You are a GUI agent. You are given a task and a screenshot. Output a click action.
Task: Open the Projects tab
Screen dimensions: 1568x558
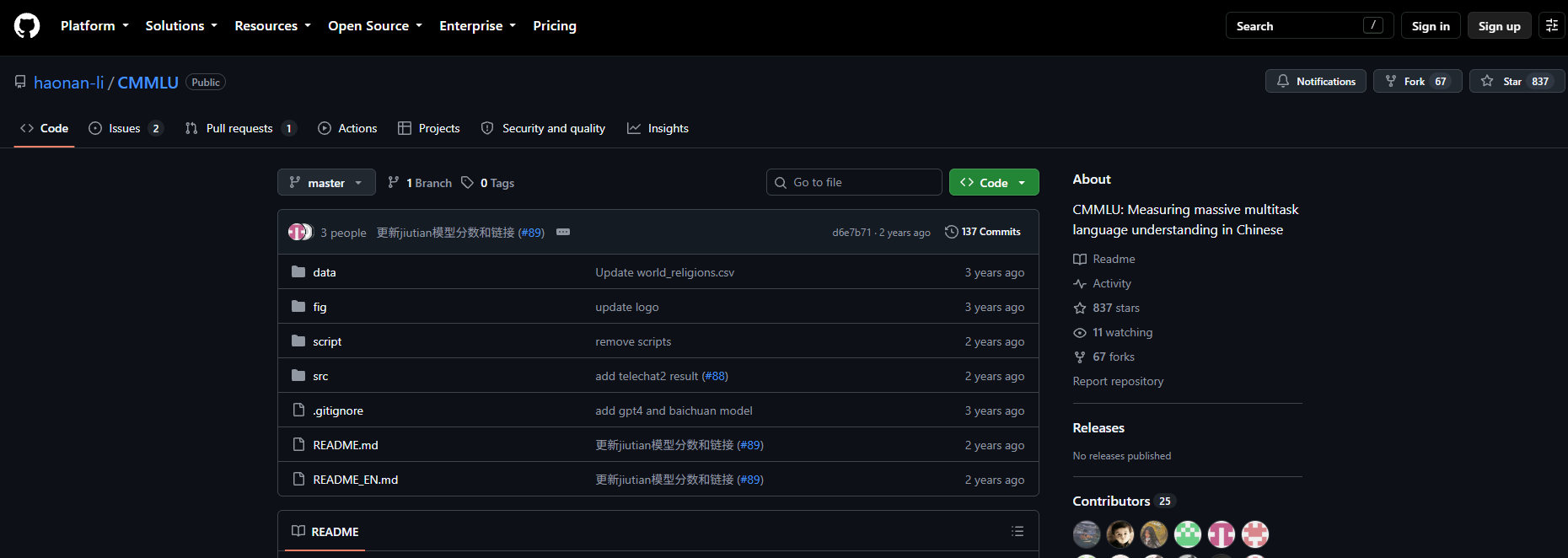pyautogui.click(x=429, y=128)
